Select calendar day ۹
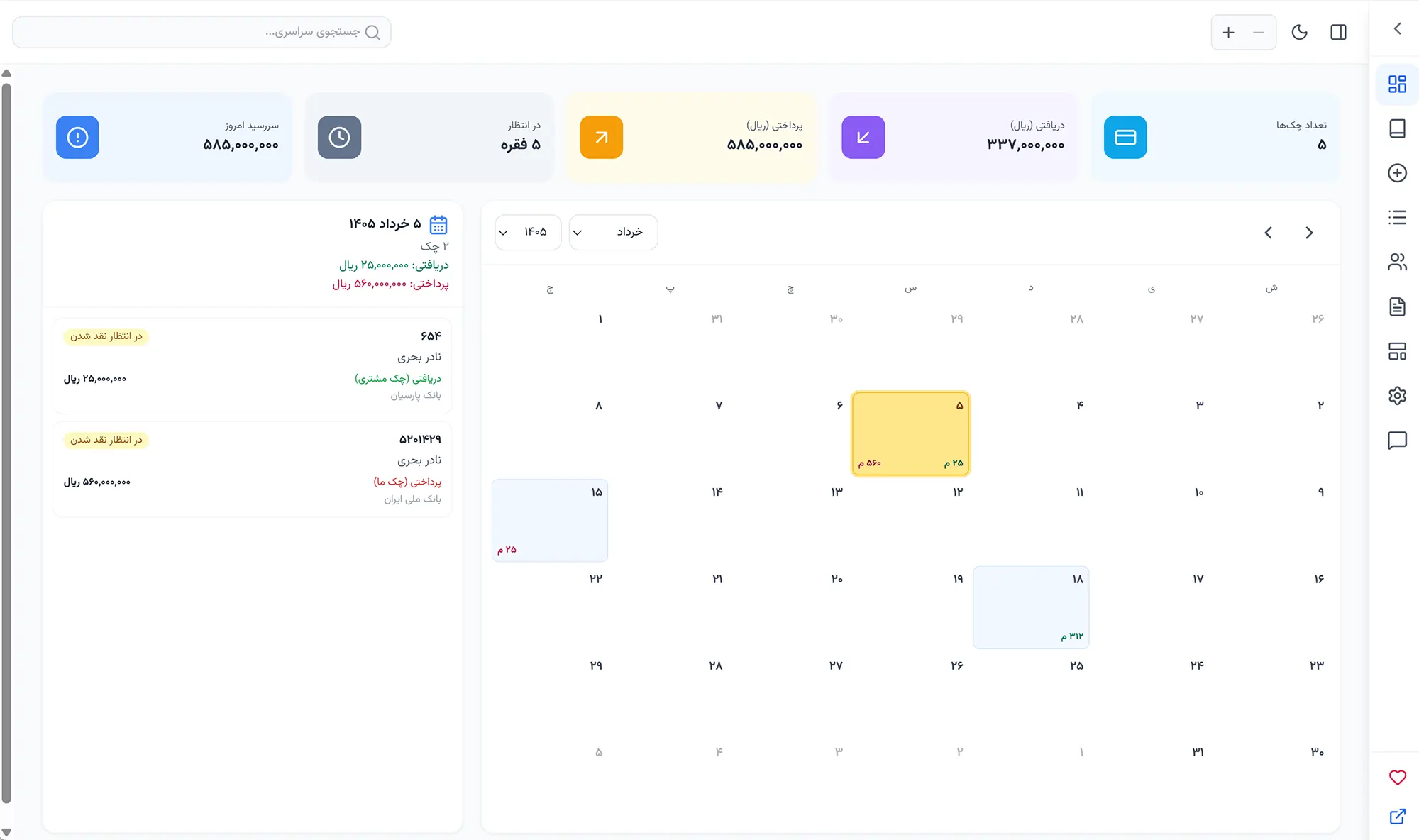 (x=1271, y=520)
